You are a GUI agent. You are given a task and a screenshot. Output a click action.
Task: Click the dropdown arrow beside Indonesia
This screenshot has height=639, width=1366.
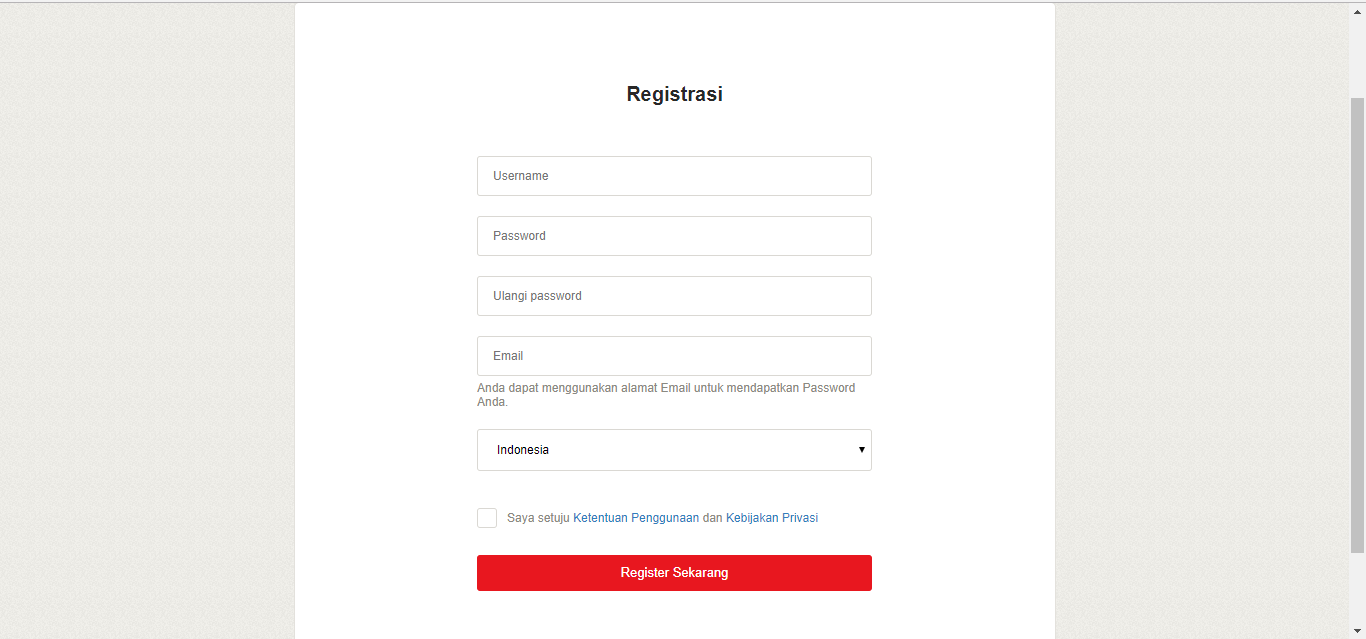click(861, 449)
